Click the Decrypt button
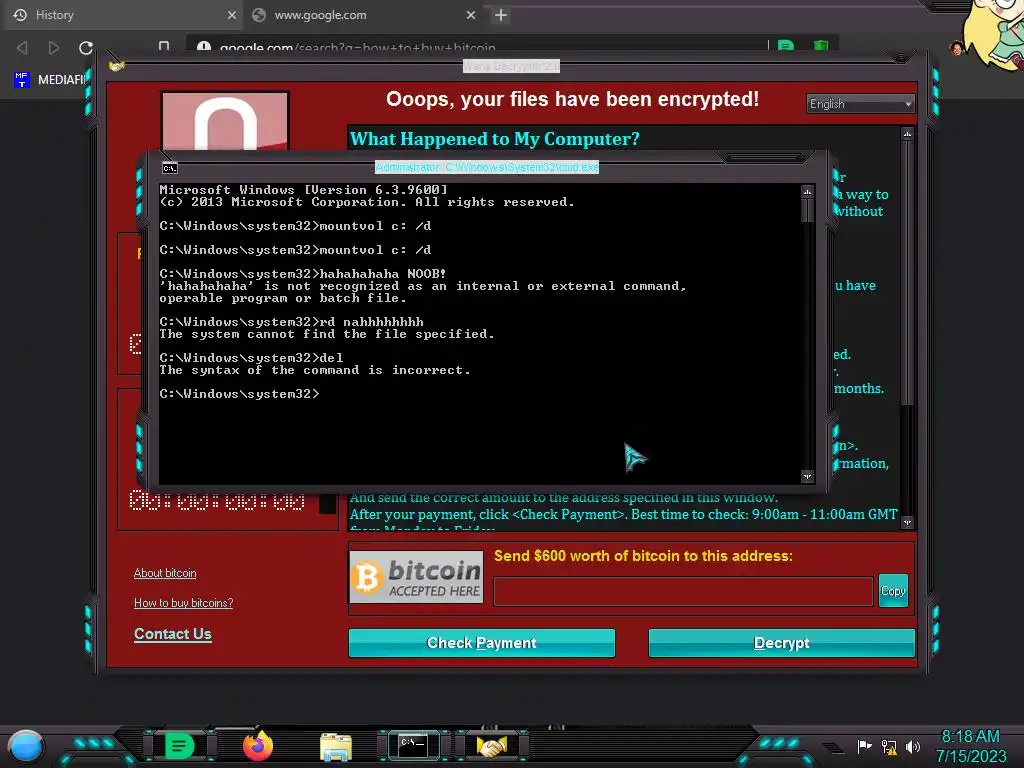 tap(781, 643)
